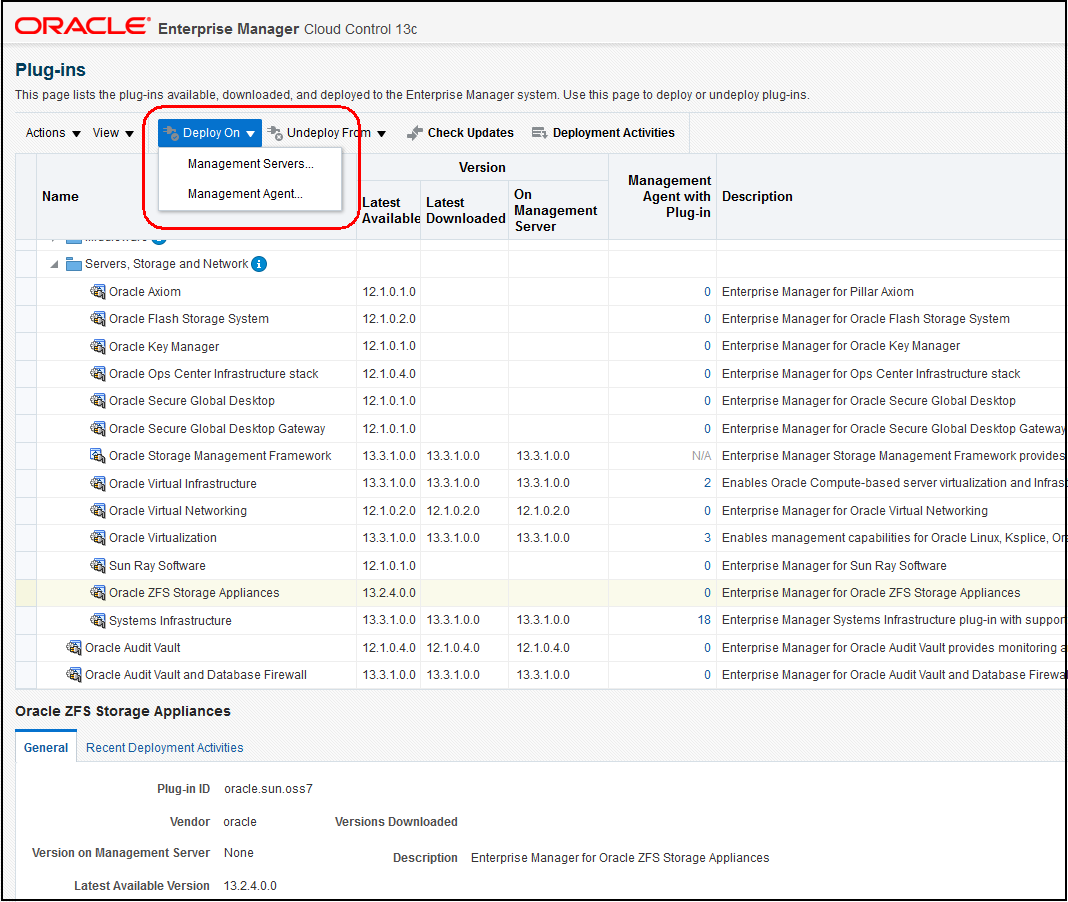The height and width of the screenshot is (902, 1068).
Task: Switch to the General tab
Action: point(46,747)
